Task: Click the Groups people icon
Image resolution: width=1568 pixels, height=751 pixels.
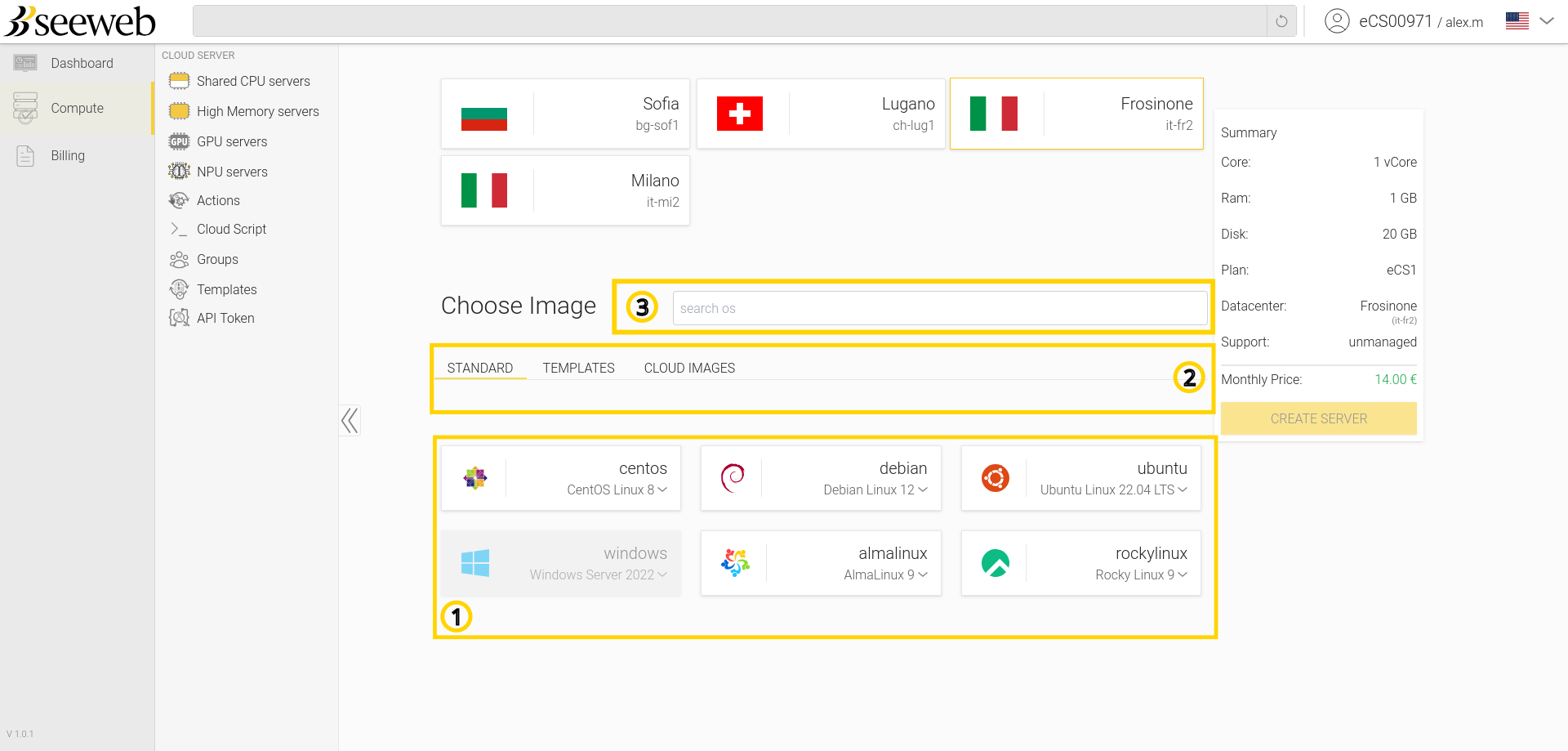Action: point(179,259)
